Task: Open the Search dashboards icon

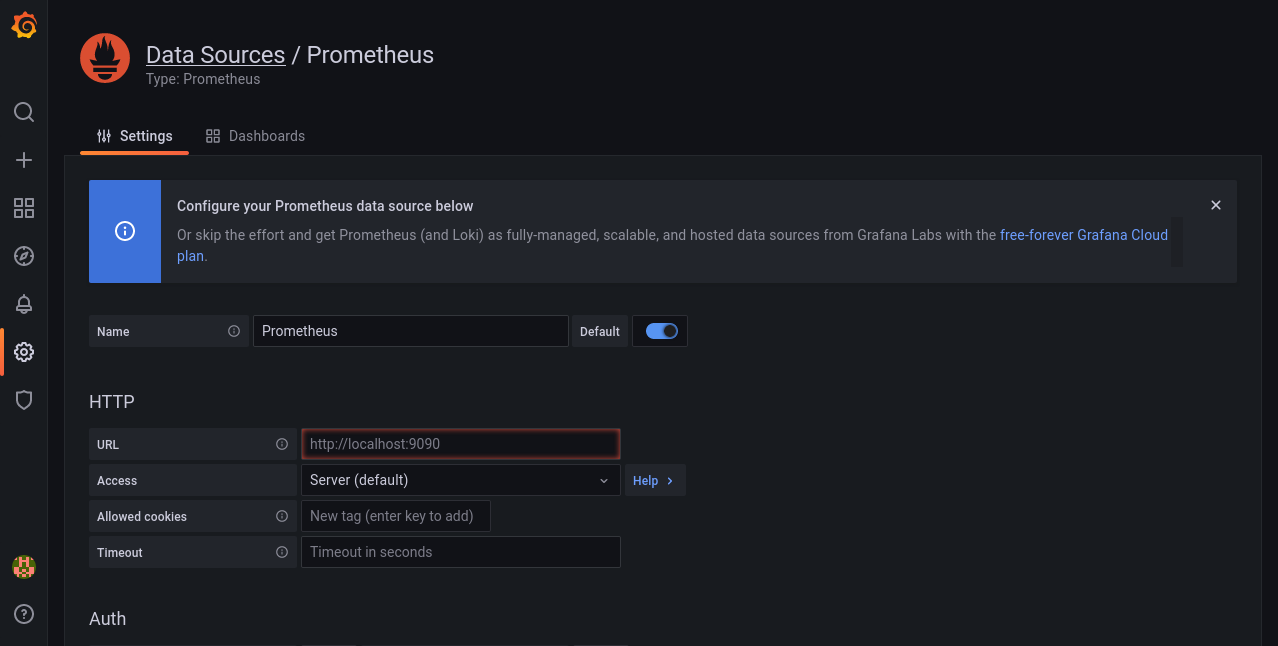Action: point(23,112)
